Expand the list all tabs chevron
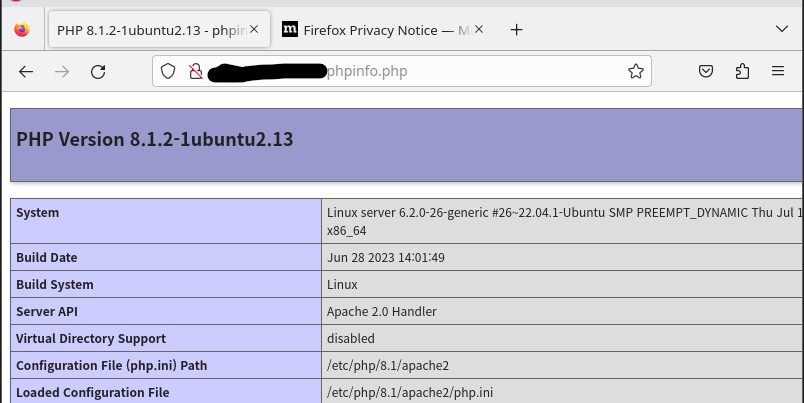Image resolution: width=804 pixels, height=403 pixels. 782,30
